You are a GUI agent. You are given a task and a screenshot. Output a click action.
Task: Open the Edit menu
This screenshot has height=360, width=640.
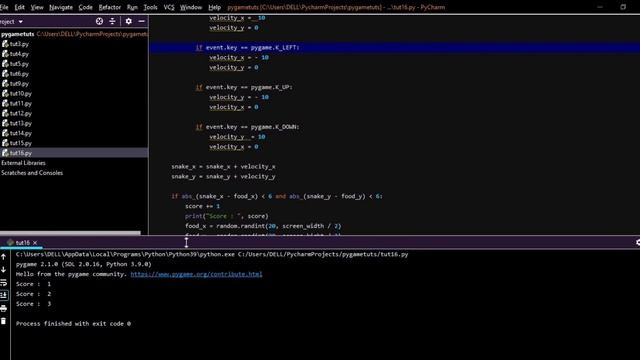coord(20,7)
